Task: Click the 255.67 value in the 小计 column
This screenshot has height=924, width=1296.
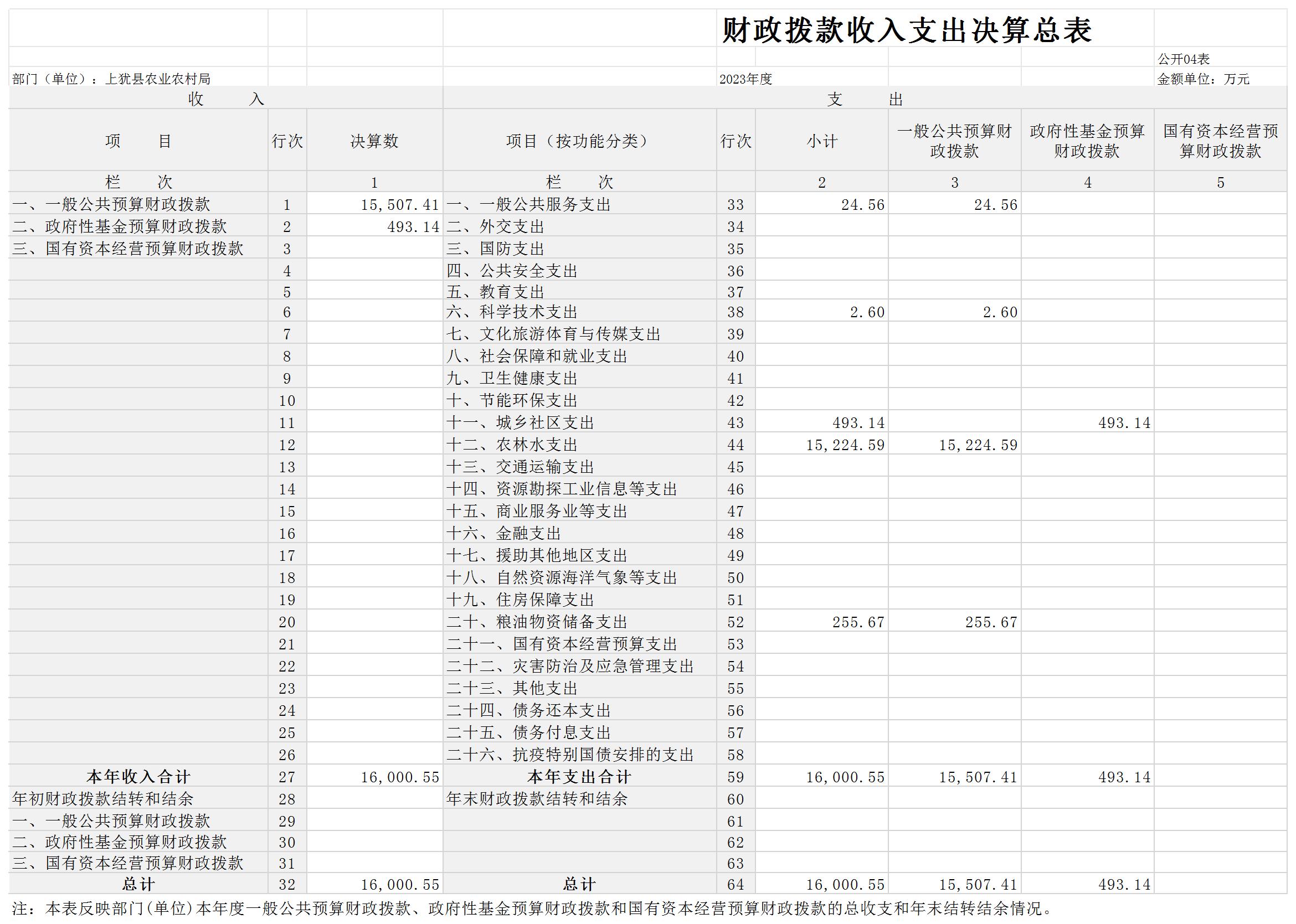Action: click(x=858, y=622)
